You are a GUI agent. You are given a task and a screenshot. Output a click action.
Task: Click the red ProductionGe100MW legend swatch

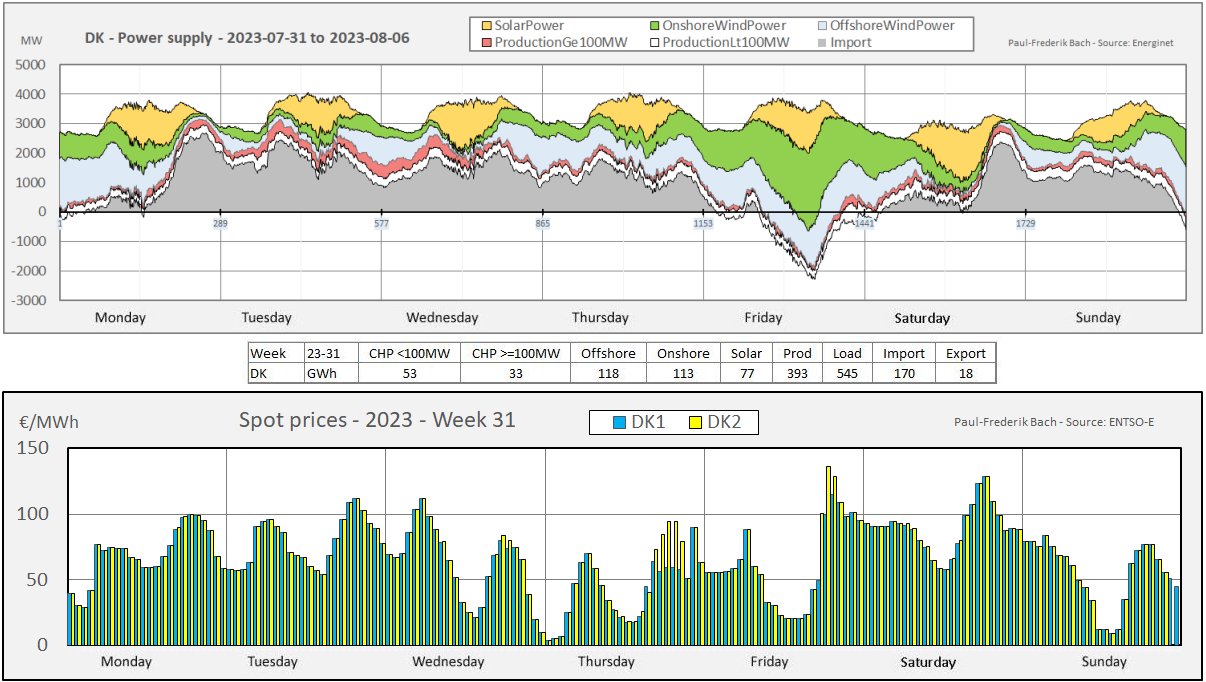tap(487, 42)
